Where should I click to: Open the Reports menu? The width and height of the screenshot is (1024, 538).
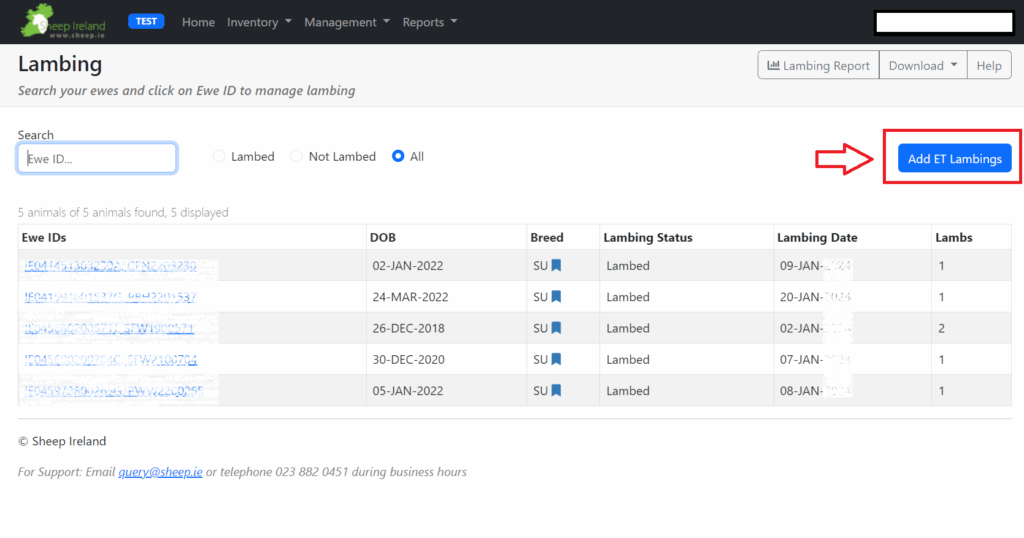click(429, 22)
